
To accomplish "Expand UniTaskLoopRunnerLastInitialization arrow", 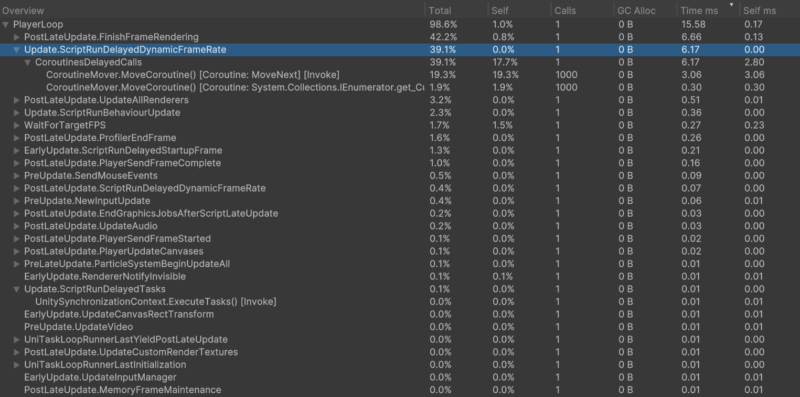I will pyautogui.click(x=16, y=365).
